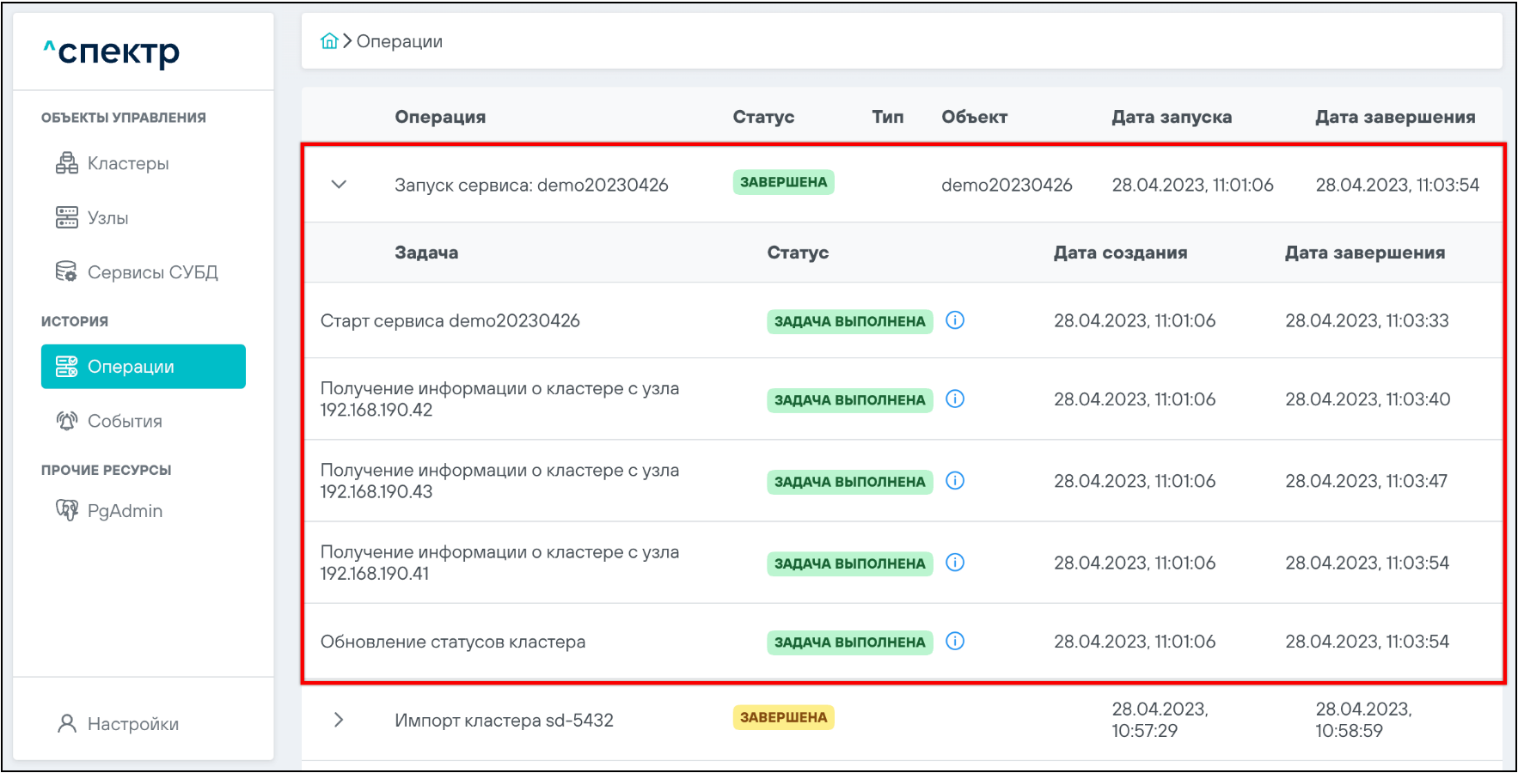Viewport: 1518px width, 773px height.
Task: Click the Операции breadcrumb text
Action: tap(399, 41)
